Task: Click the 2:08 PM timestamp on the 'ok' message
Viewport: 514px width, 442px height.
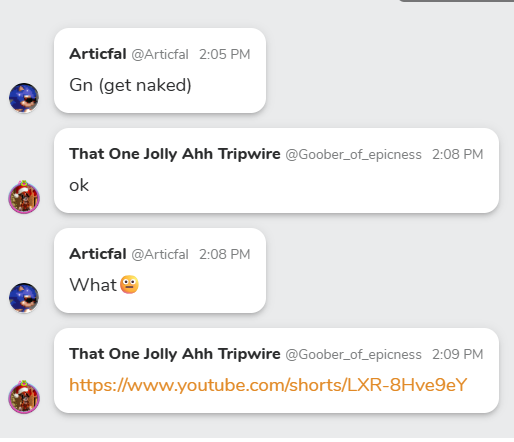Action: 458,154
